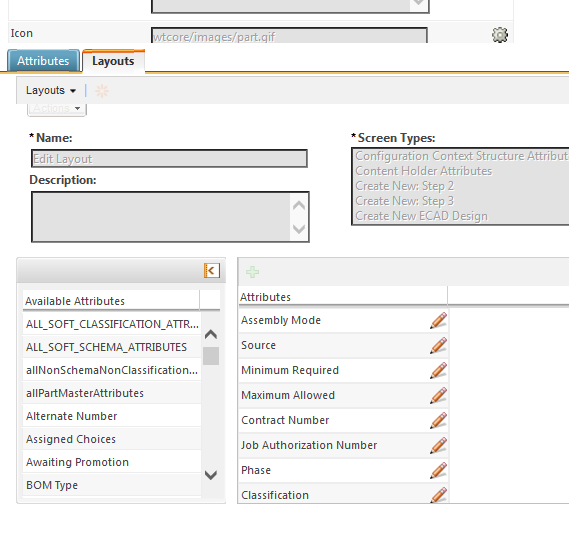Switch to the Attributes tab
Viewport: 569px width, 539px height.
coord(43,61)
